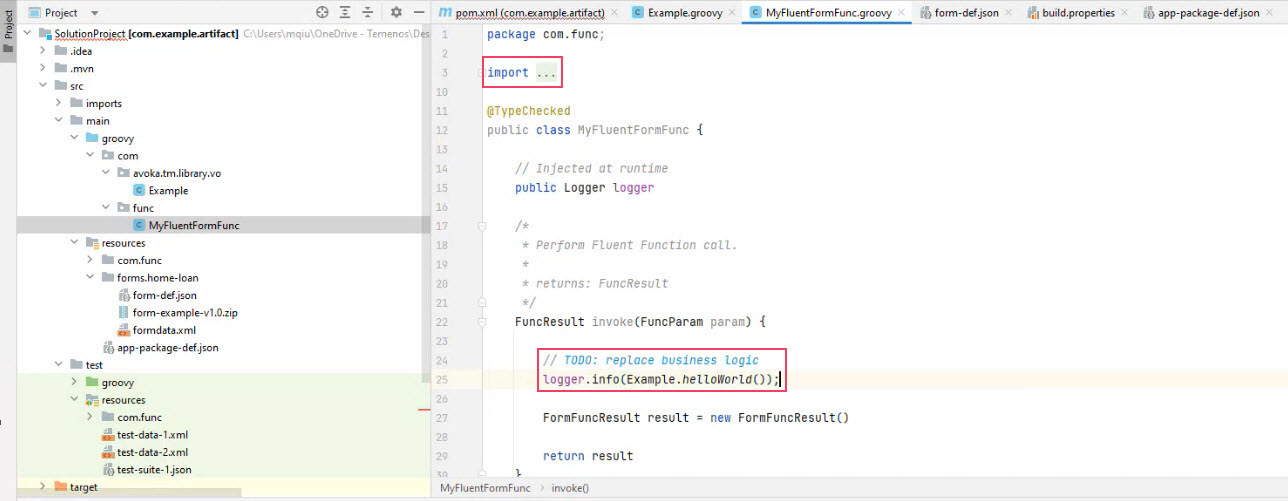Click the form-example-v1.0.zip archive icon
This screenshot has width=1288, height=501.
click(x=124, y=312)
